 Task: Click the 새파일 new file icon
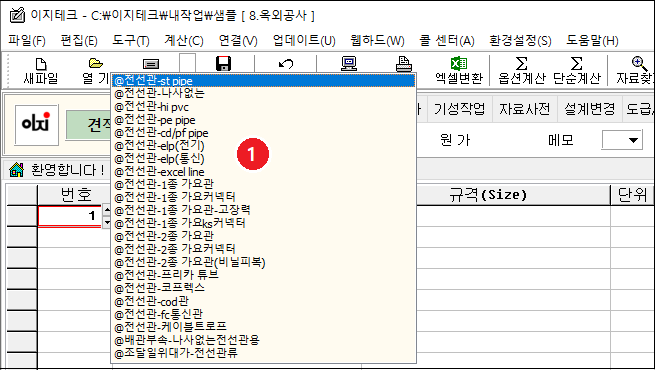[x=41, y=64]
